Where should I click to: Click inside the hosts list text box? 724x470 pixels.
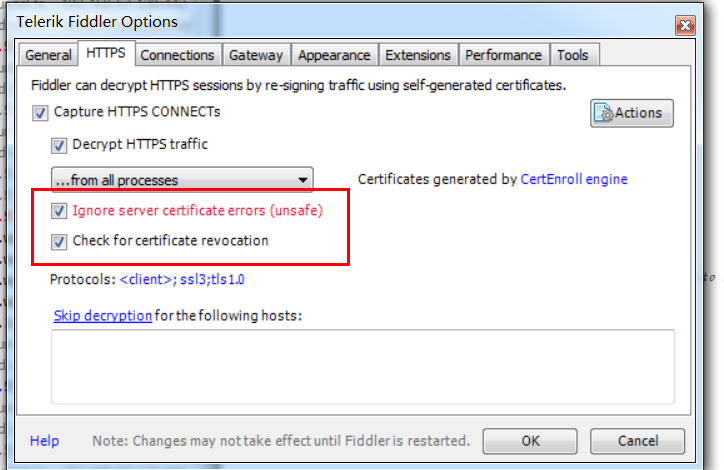363,367
